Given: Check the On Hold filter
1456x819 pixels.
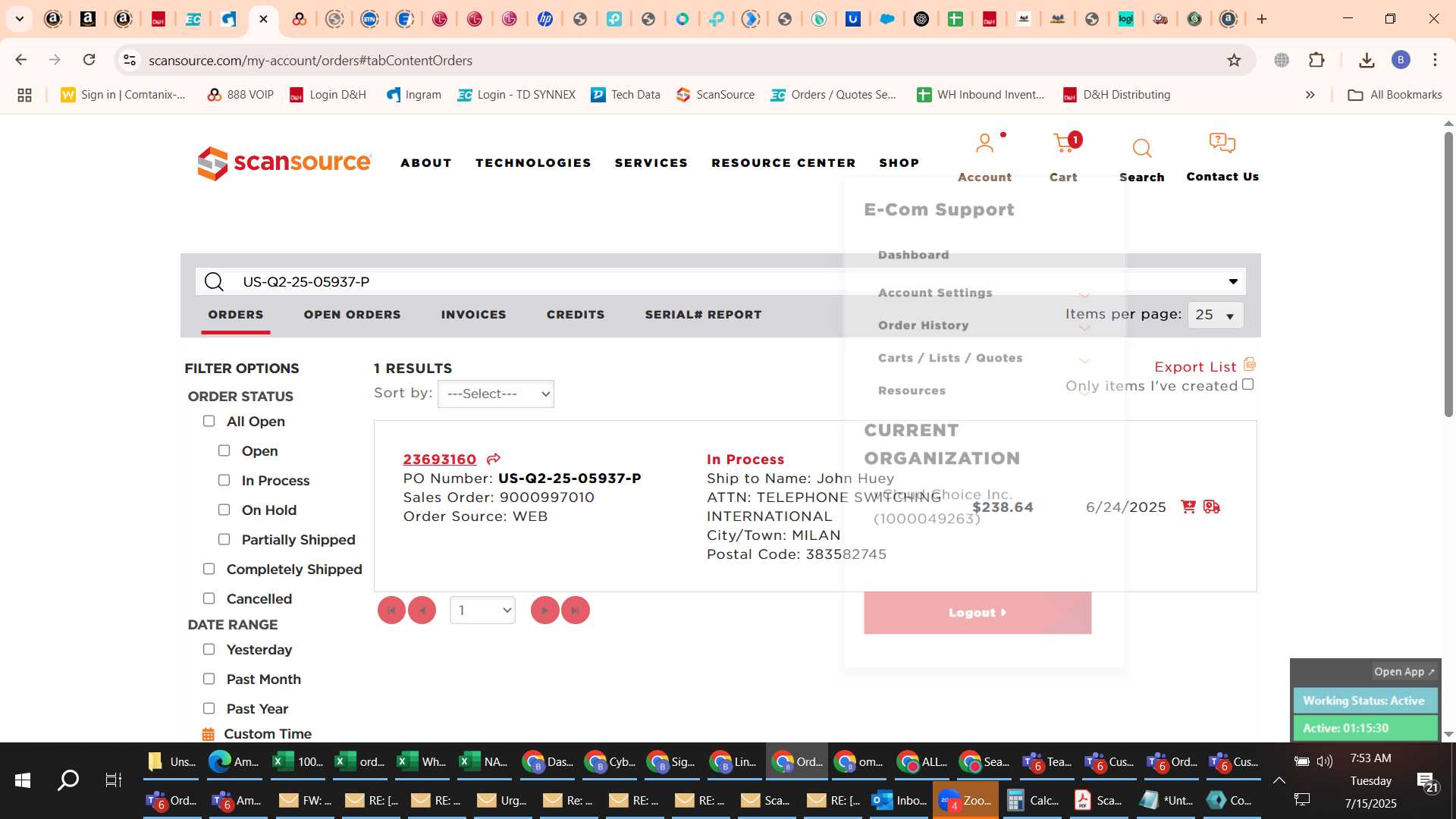Looking at the screenshot, I should [x=224, y=510].
